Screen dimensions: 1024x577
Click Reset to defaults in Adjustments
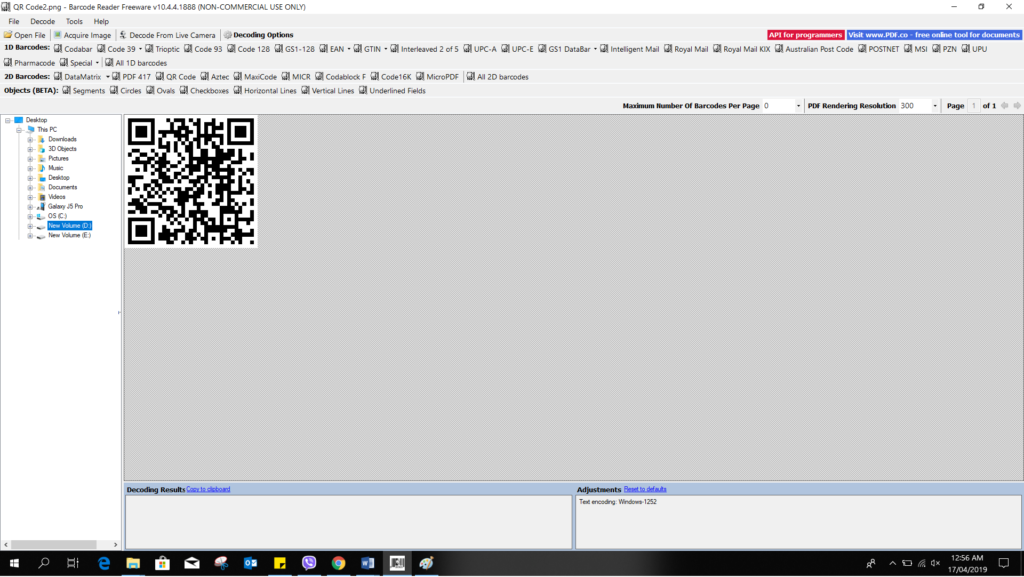tap(645, 489)
